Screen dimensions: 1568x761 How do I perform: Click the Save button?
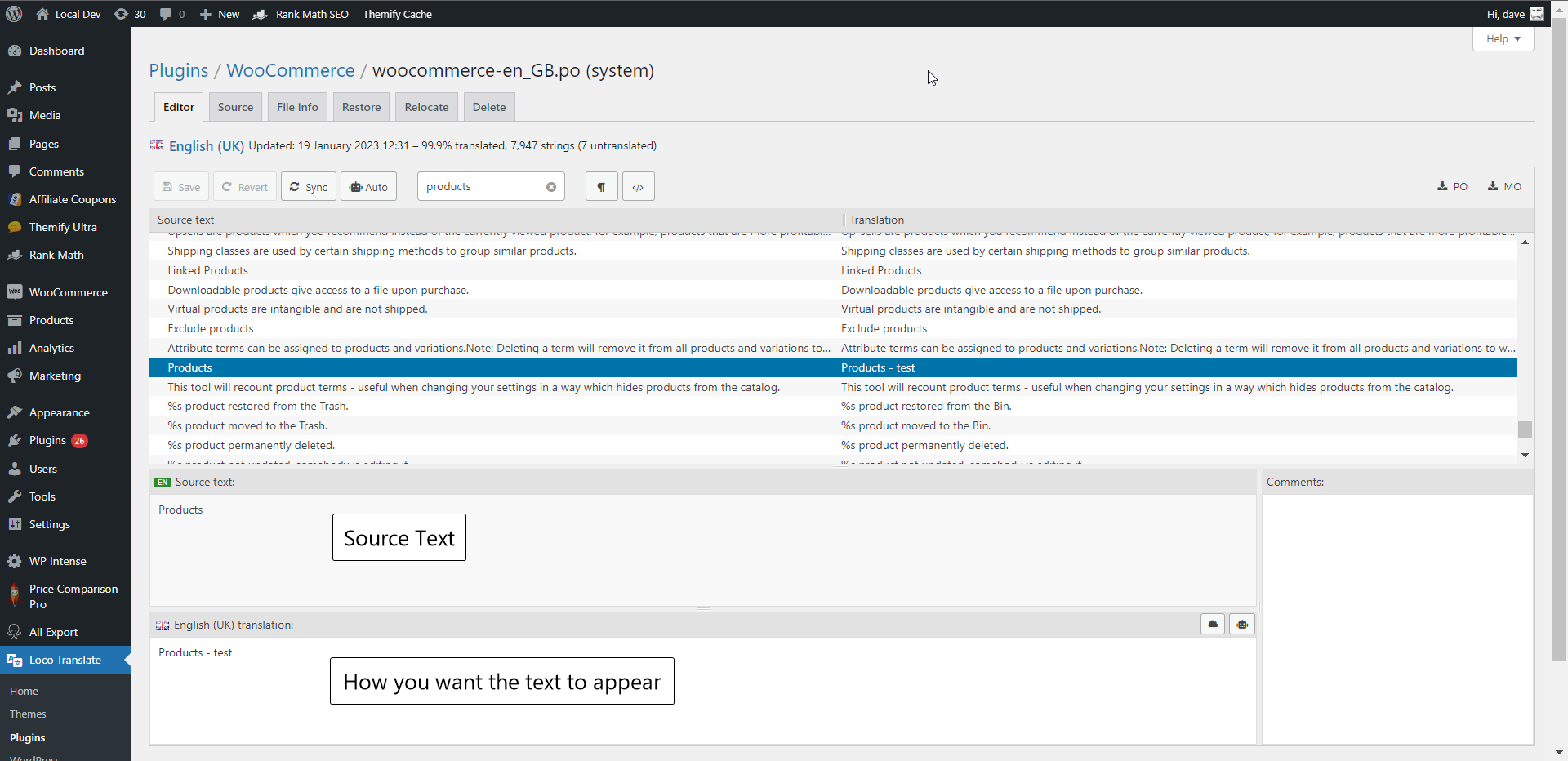coord(181,187)
